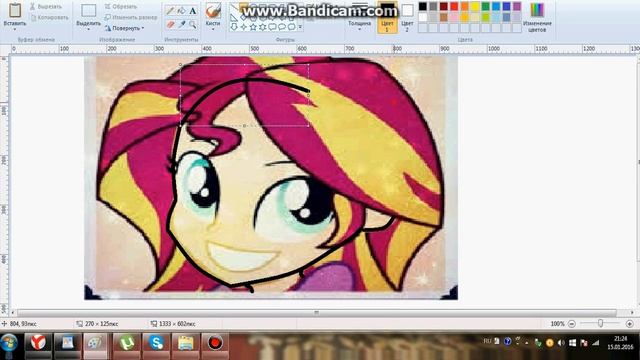This screenshot has width=640, height=360.
Task: Pick lime green color swatch
Action: pyautogui.click(x=485, y=17)
